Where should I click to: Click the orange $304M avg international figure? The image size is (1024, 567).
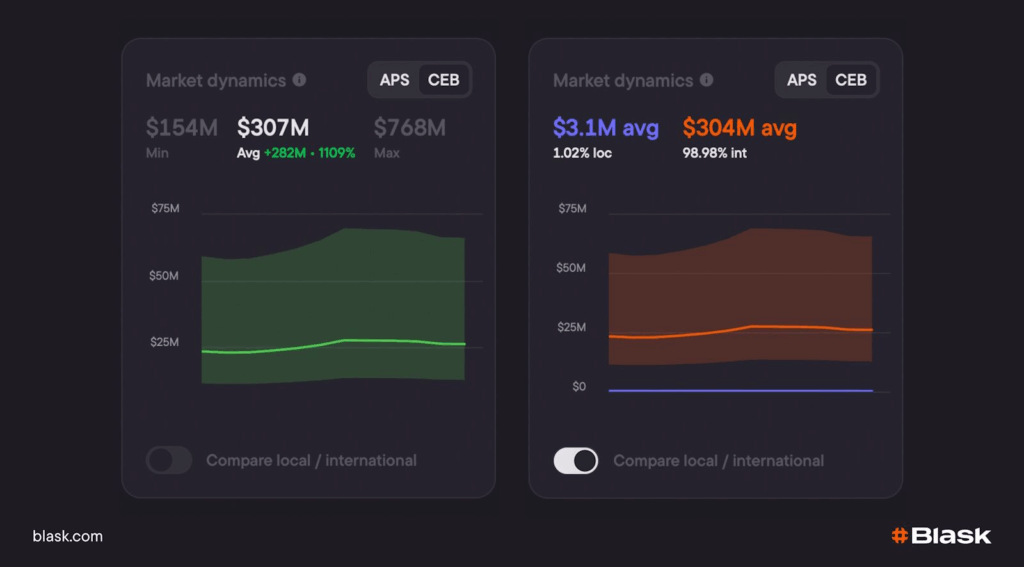tap(739, 128)
